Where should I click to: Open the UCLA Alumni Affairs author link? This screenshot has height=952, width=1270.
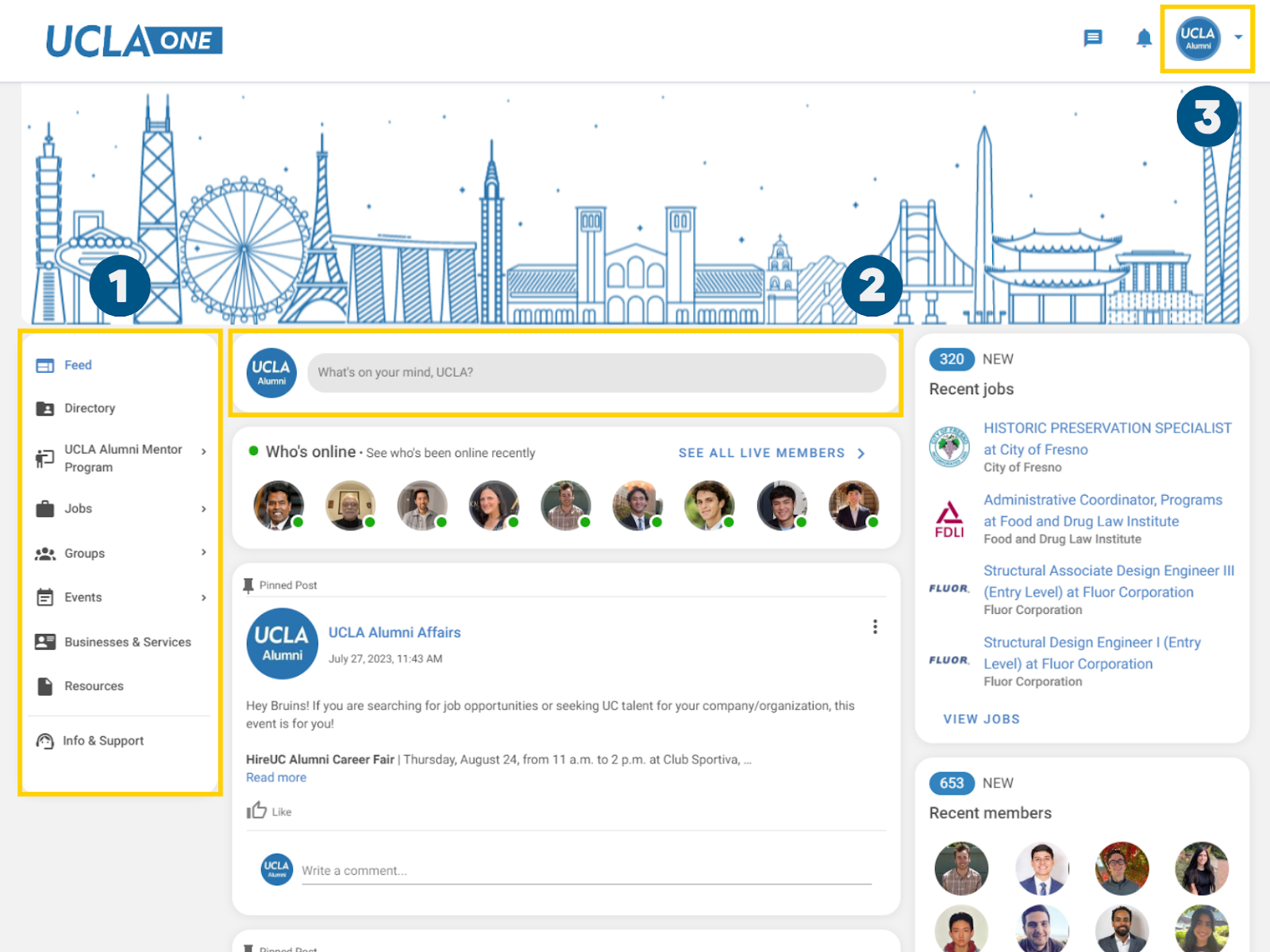(x=394, y=633)
